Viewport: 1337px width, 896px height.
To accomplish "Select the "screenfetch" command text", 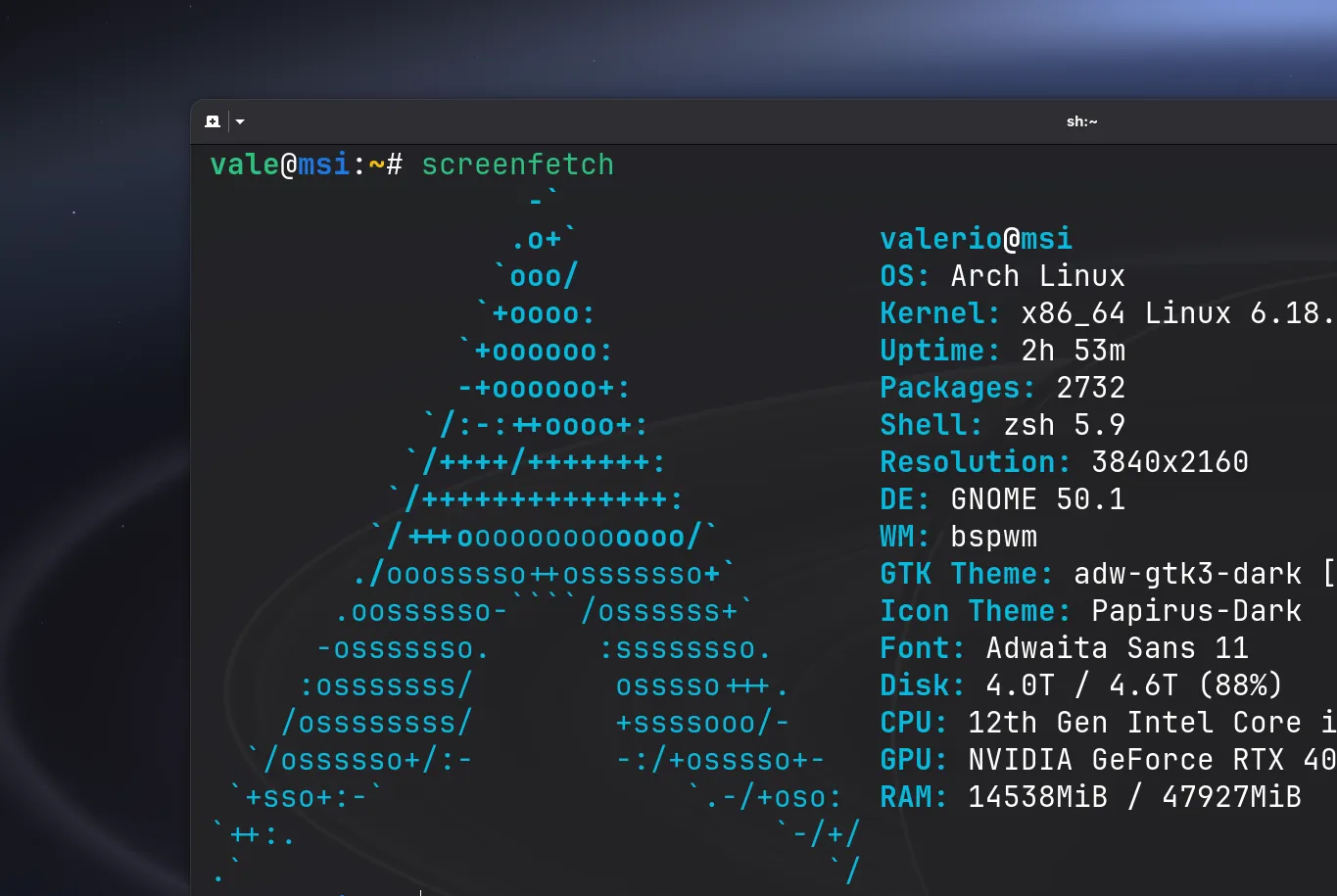I will tap(517, 165).
